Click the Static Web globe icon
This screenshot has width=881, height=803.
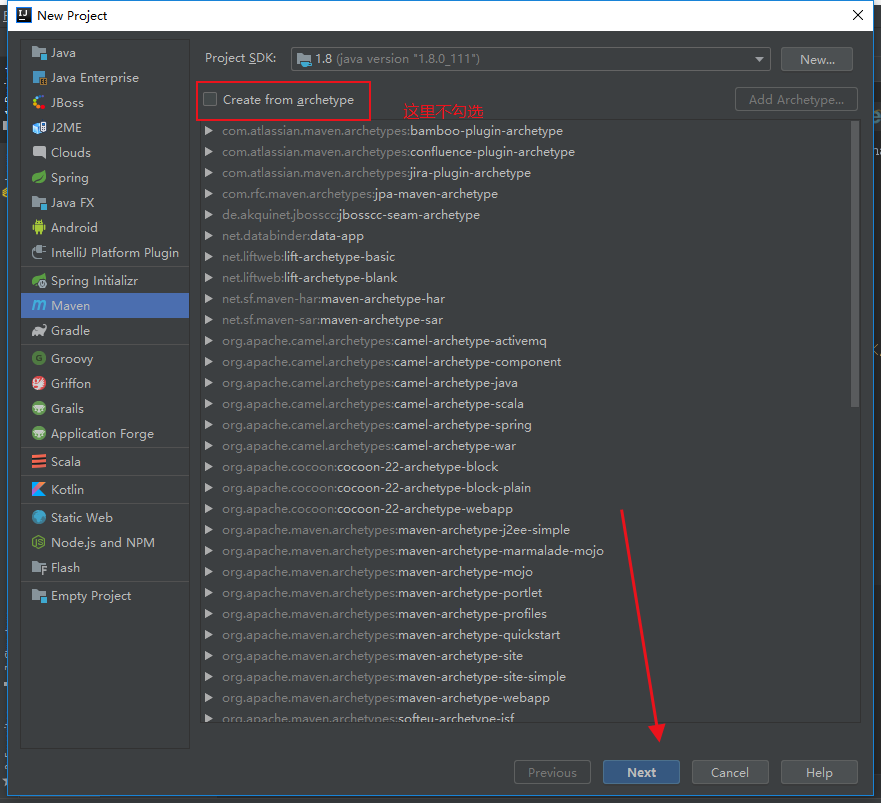[39, 518]
